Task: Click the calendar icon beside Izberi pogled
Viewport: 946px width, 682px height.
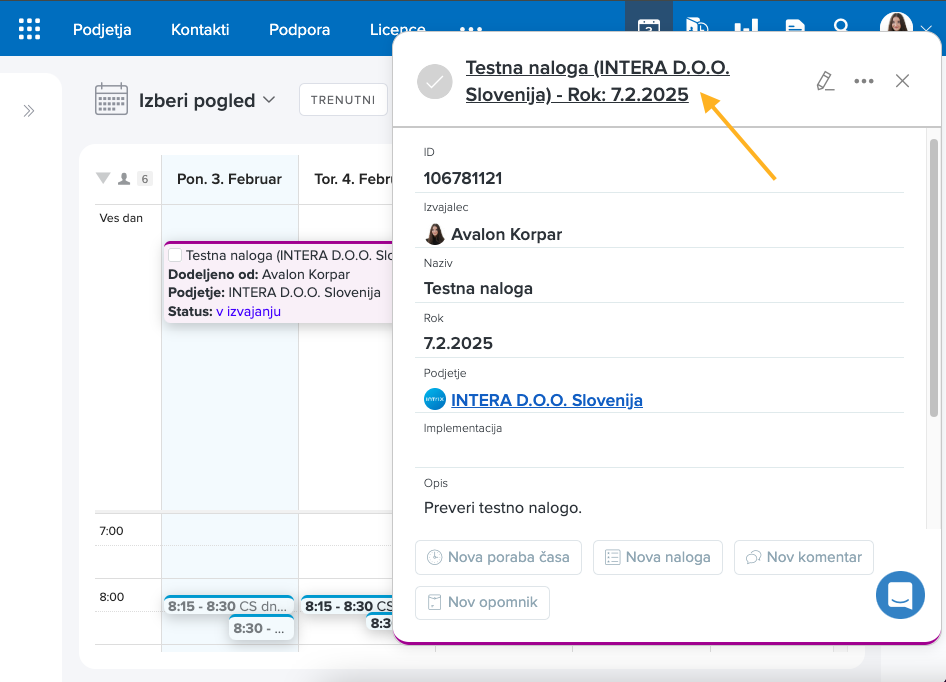Action: pos(111,100)
